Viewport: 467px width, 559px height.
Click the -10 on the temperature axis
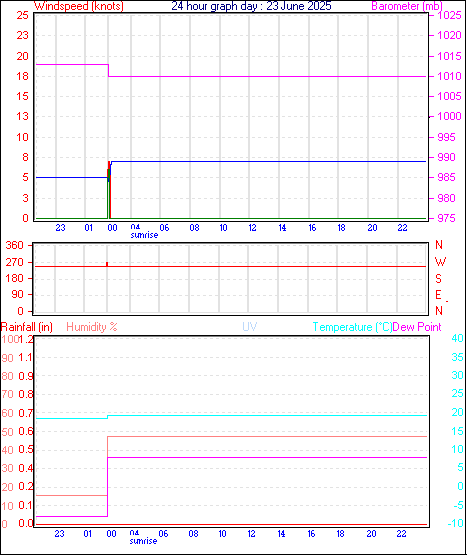(x=456, y=523)
